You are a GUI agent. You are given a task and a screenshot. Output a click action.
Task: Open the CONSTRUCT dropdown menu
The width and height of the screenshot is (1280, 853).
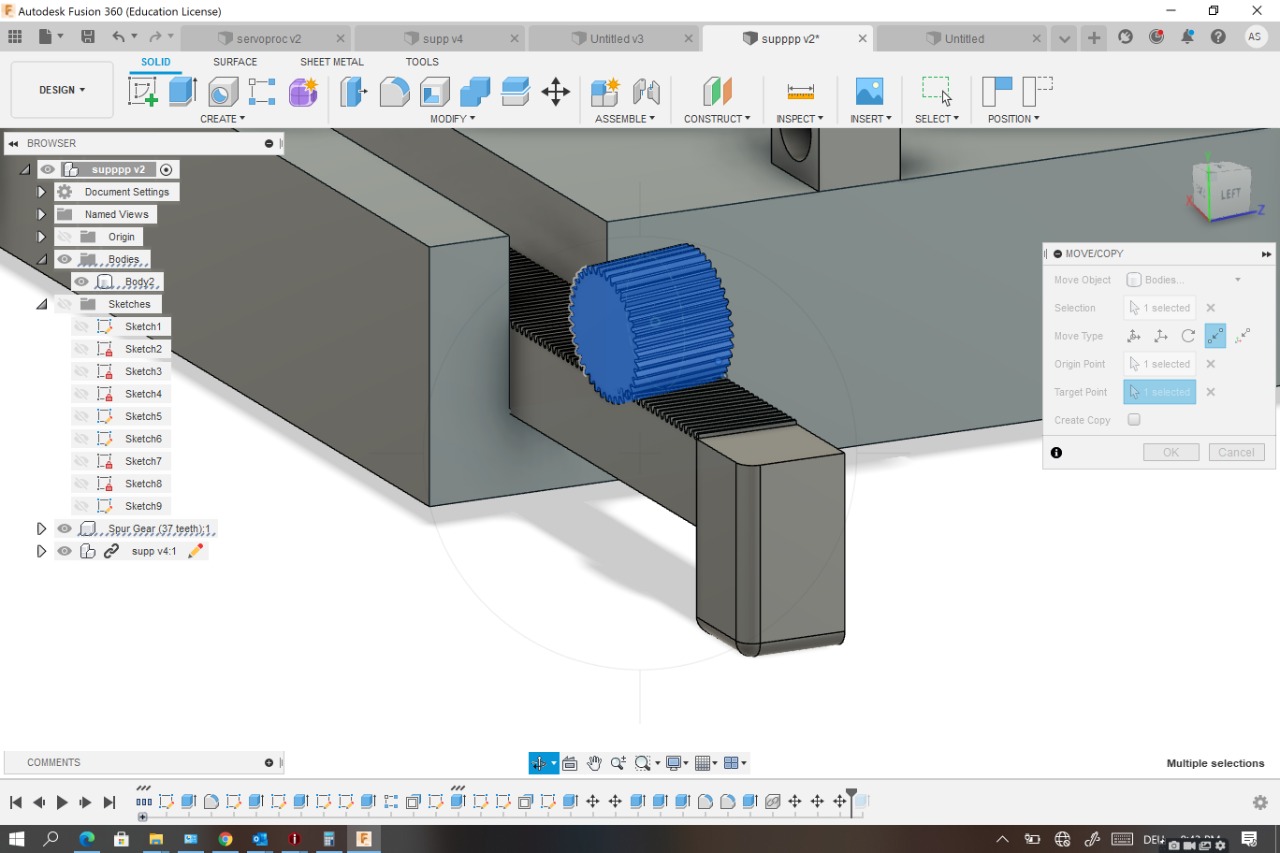(x=717, y=119)
